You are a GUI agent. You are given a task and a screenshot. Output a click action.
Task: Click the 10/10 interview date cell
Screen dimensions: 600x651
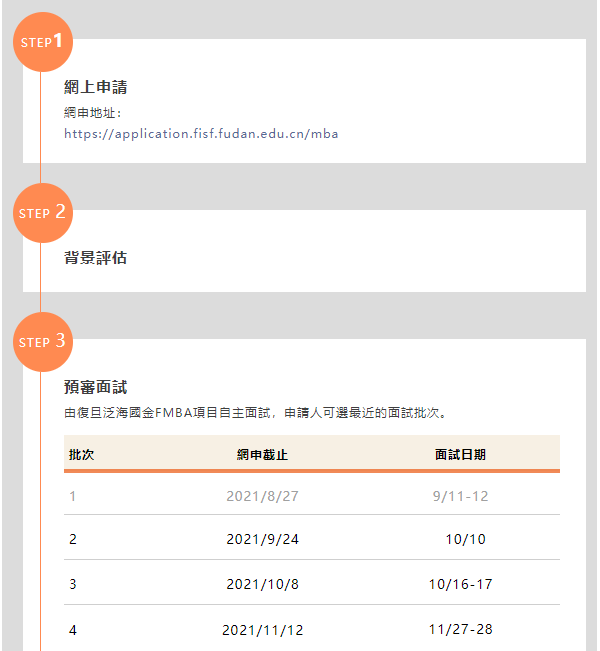click(x=465, y=540)
